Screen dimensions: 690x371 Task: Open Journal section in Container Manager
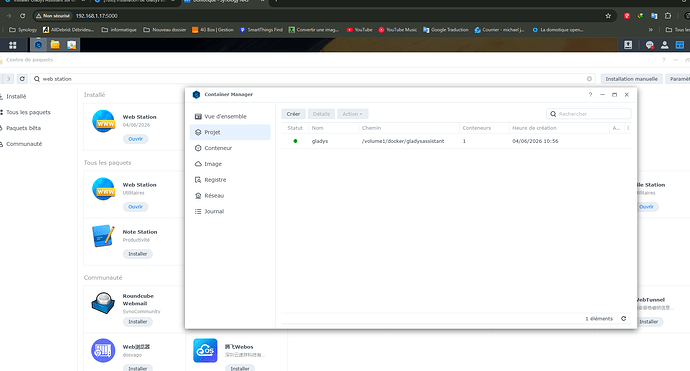(x=230, y=212)
